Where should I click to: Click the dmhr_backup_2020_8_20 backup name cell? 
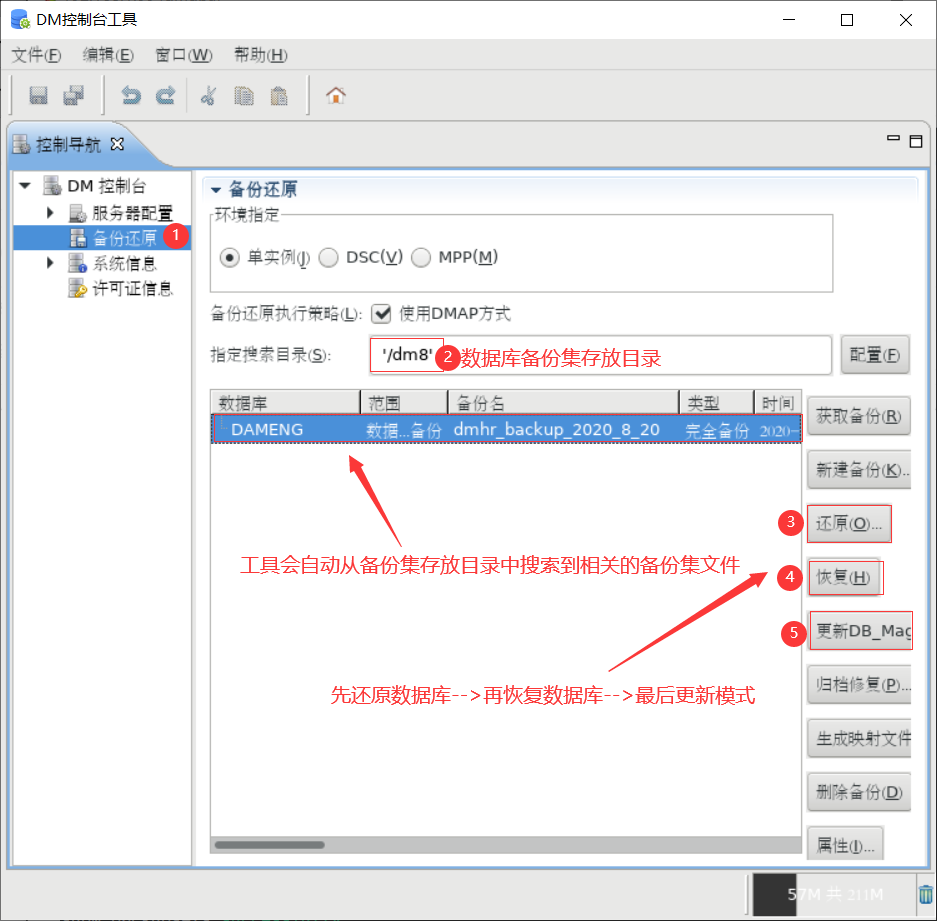coord(556,430)
